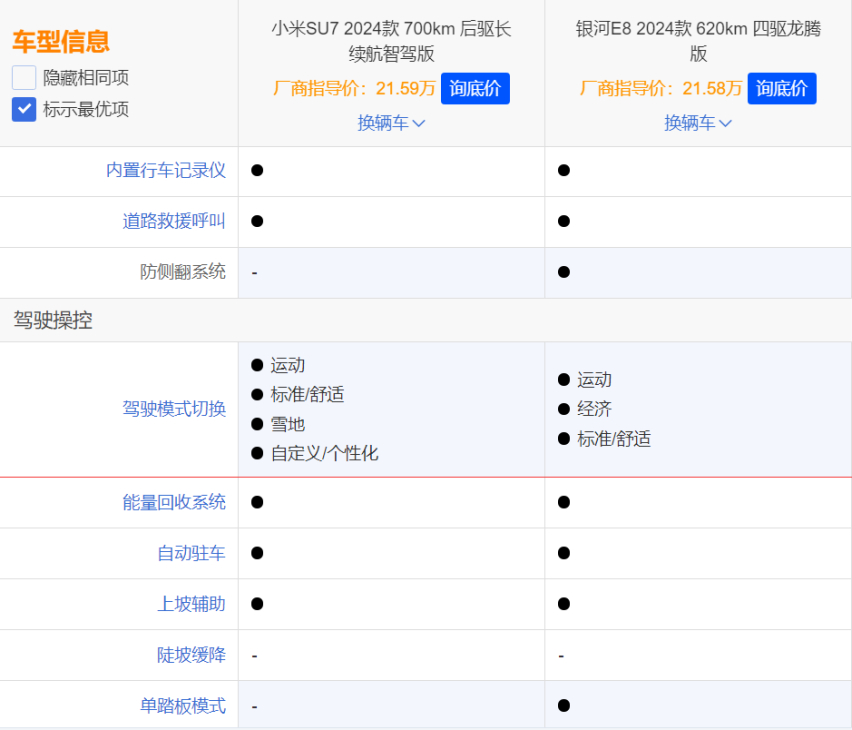Open the 单踏板模式 link

point(183,706)
